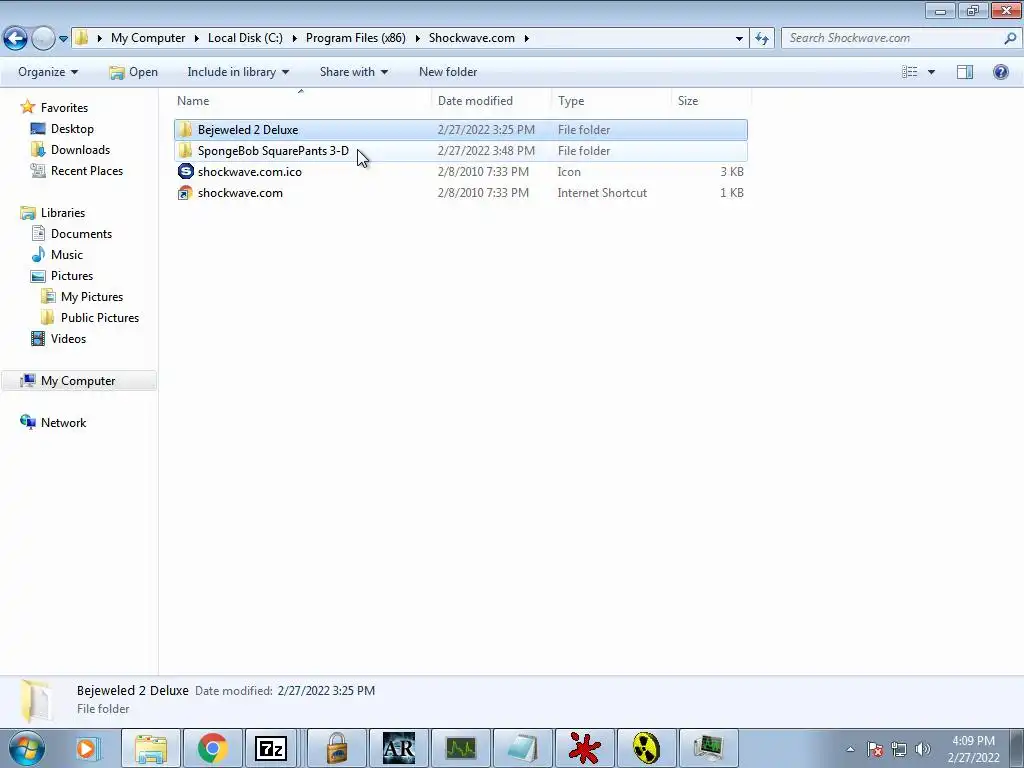The width and height of the screenshot is (1024, 768).
Task: Click the shockwave.com.ico S icon
Action: 185,171
